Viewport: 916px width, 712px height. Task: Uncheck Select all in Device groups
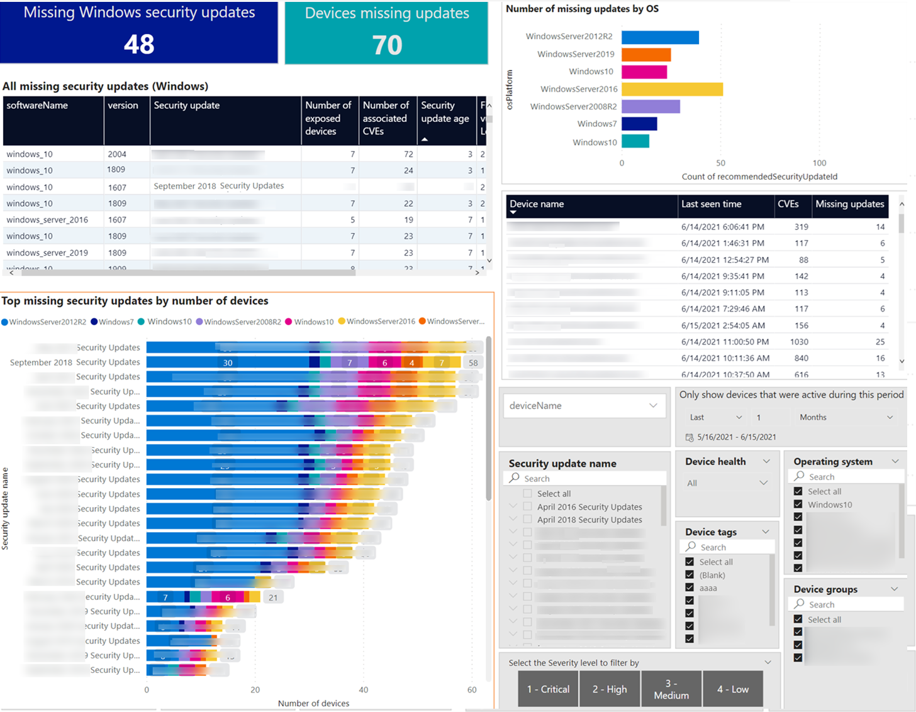pos(798,619)
